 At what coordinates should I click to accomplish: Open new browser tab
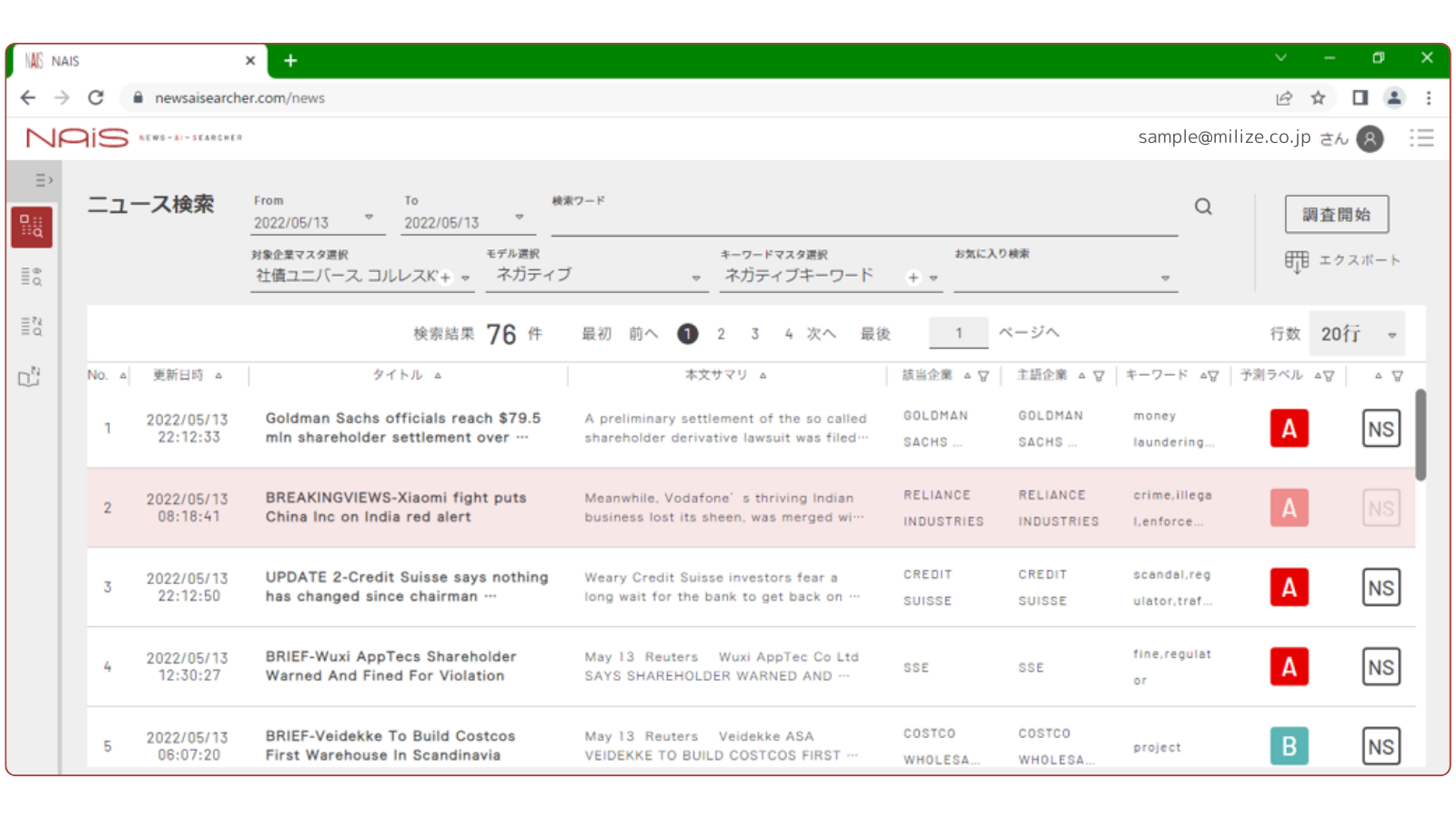click(x=290, y=61)
